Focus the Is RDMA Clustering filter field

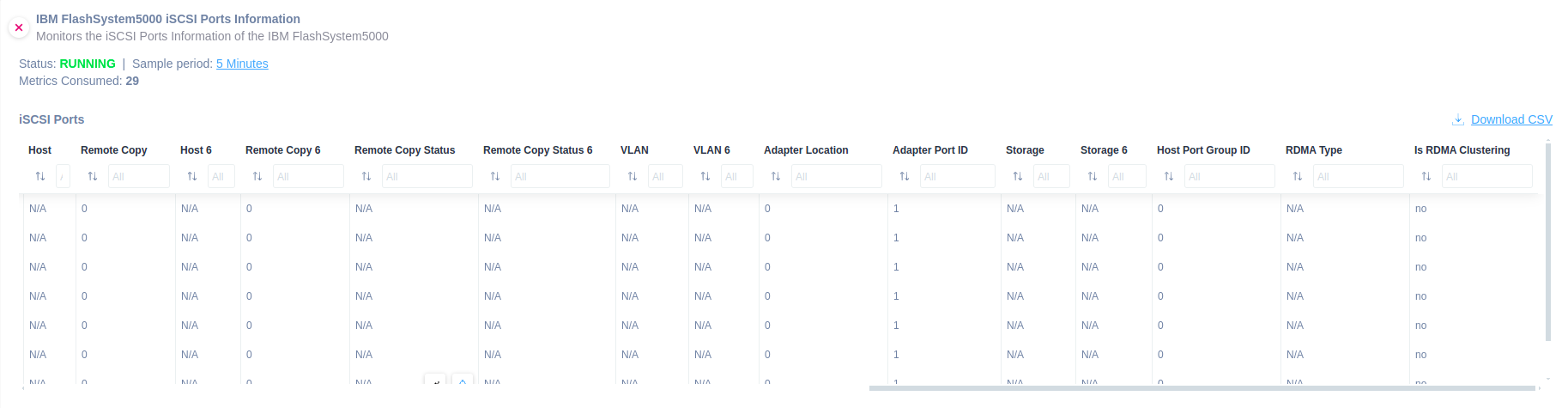tap(1487, 176)
